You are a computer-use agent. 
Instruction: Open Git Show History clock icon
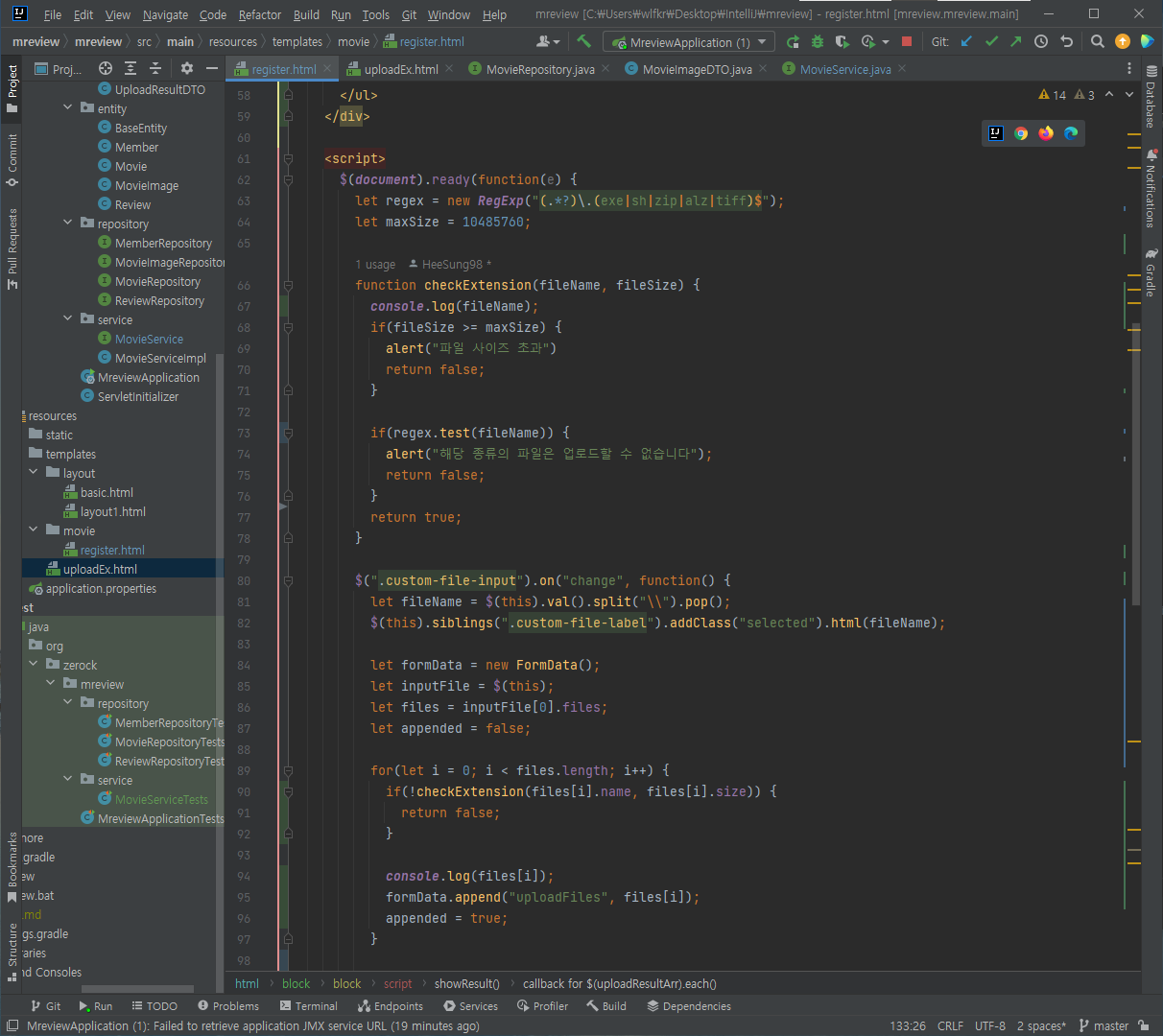click(1041, 41)
